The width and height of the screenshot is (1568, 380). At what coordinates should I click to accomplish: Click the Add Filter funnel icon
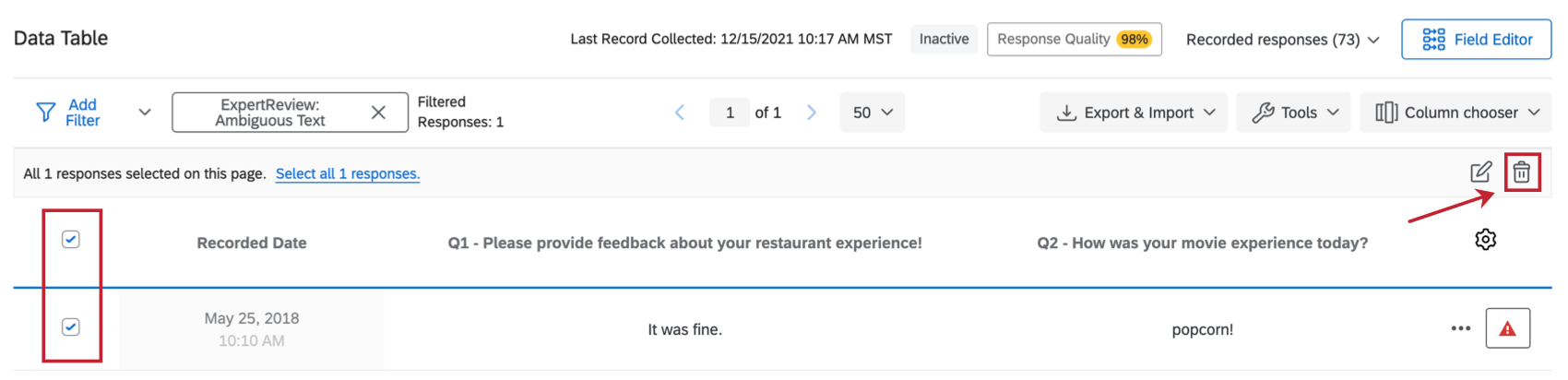45,113
